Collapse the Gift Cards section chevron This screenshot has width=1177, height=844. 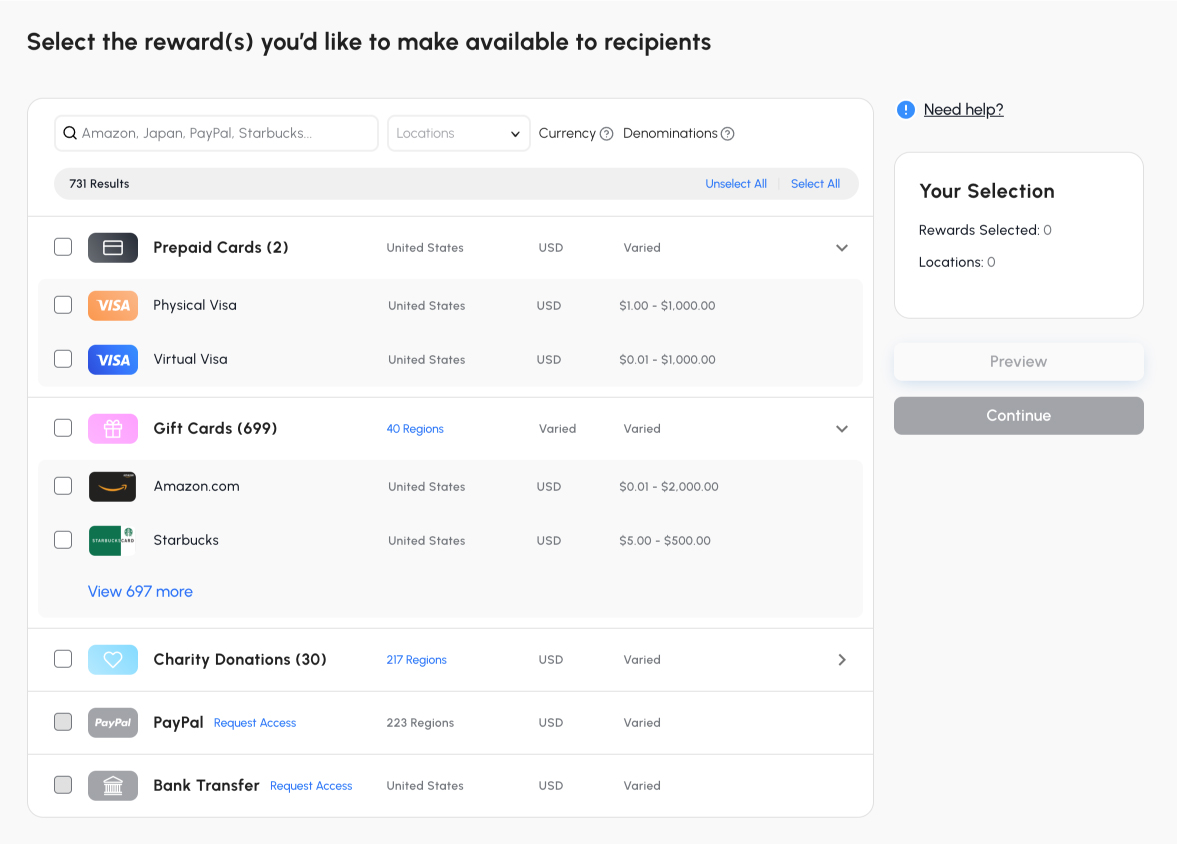pos(842,429)
